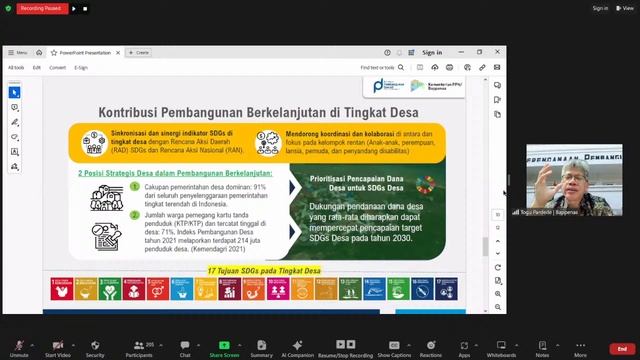
Task: Click the Create button in Acrobat
Action: coord(139,53)
